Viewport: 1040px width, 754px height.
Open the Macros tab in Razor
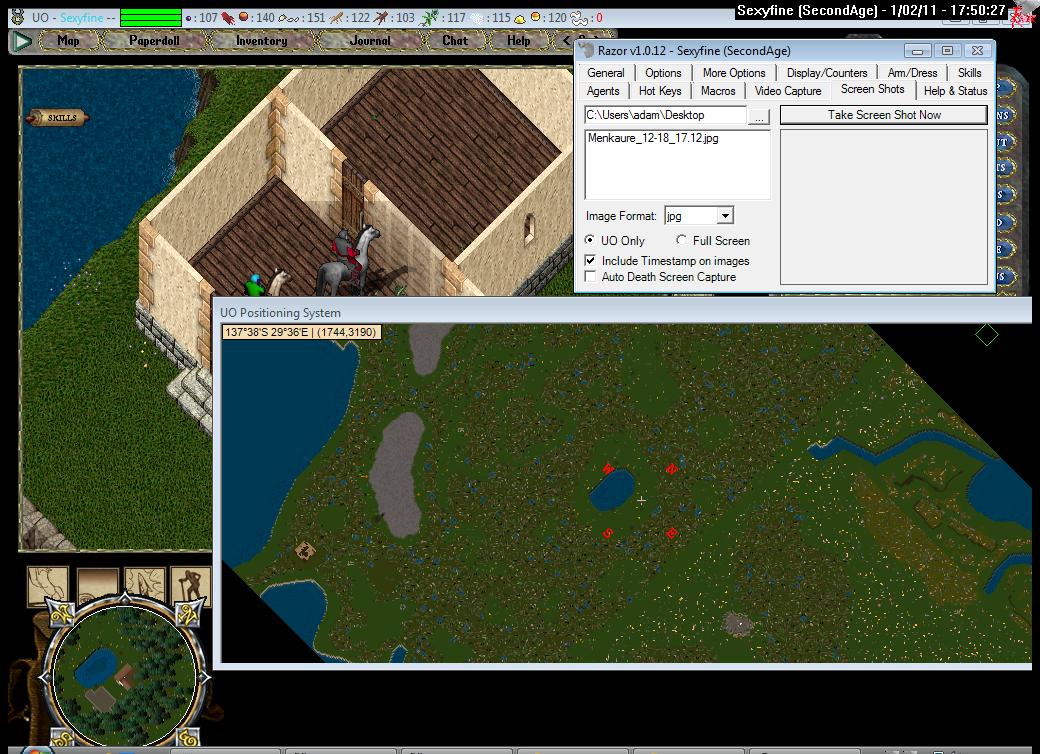(x=718, y=91)
